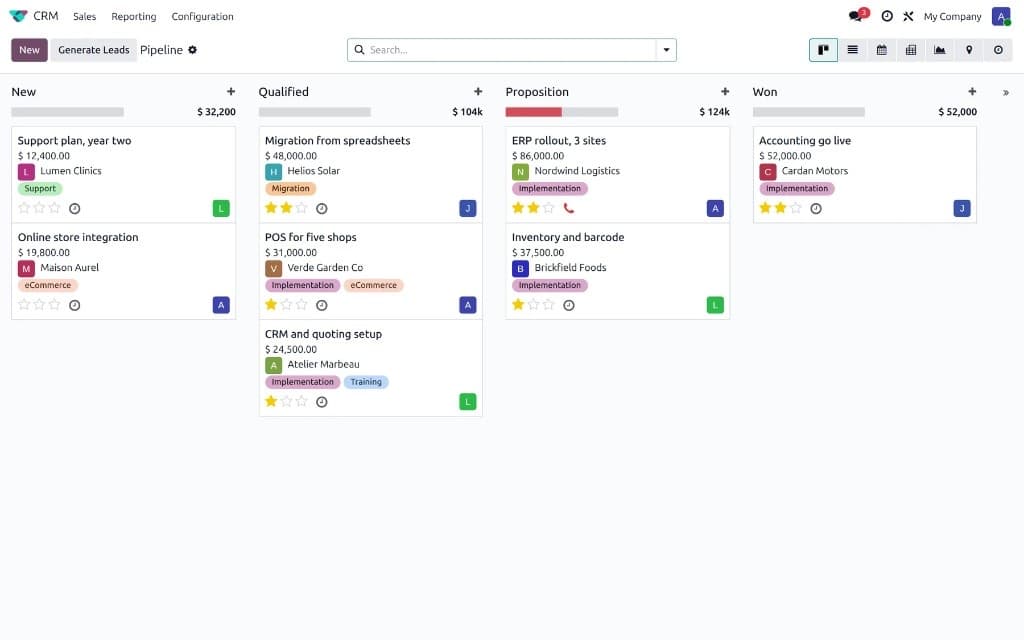Set third star on ERP rollout card
Image resolution: width=1024 pixels, height=640 pixels.
(548, 208)
